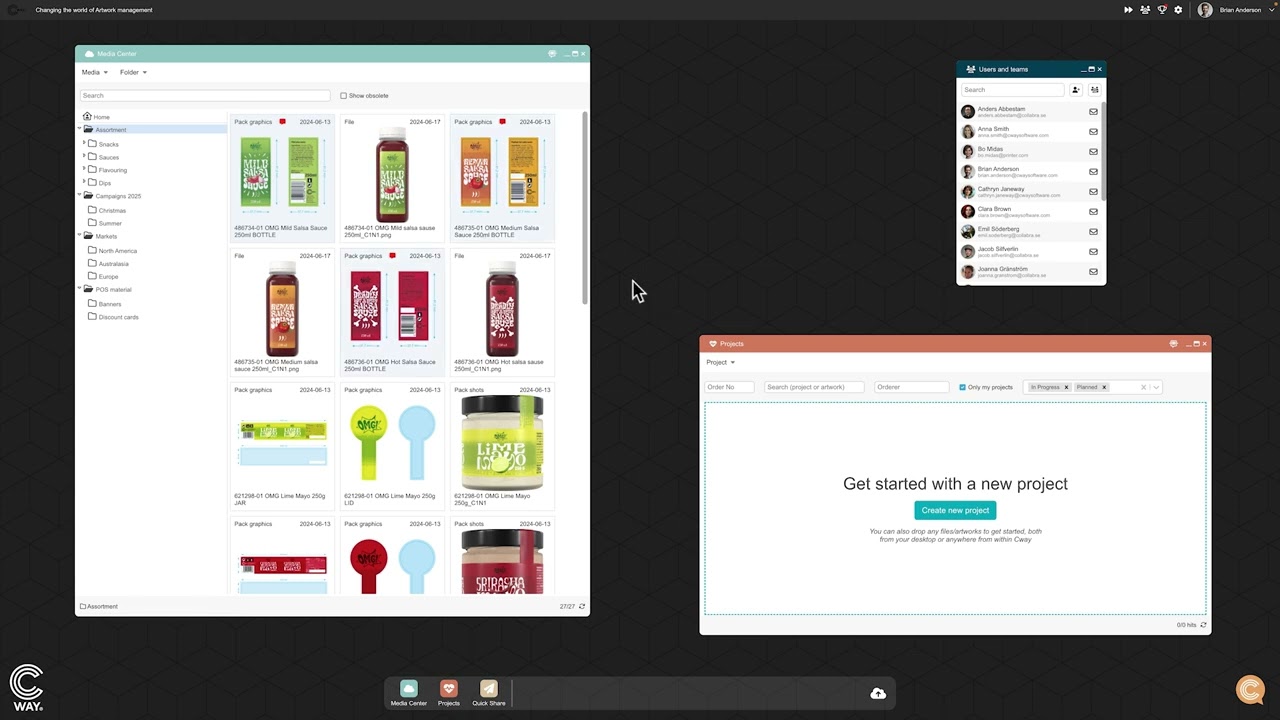The image size is (1280, 720).
Task: Collapse the POS material folder
Action: [x=80, y=289]
